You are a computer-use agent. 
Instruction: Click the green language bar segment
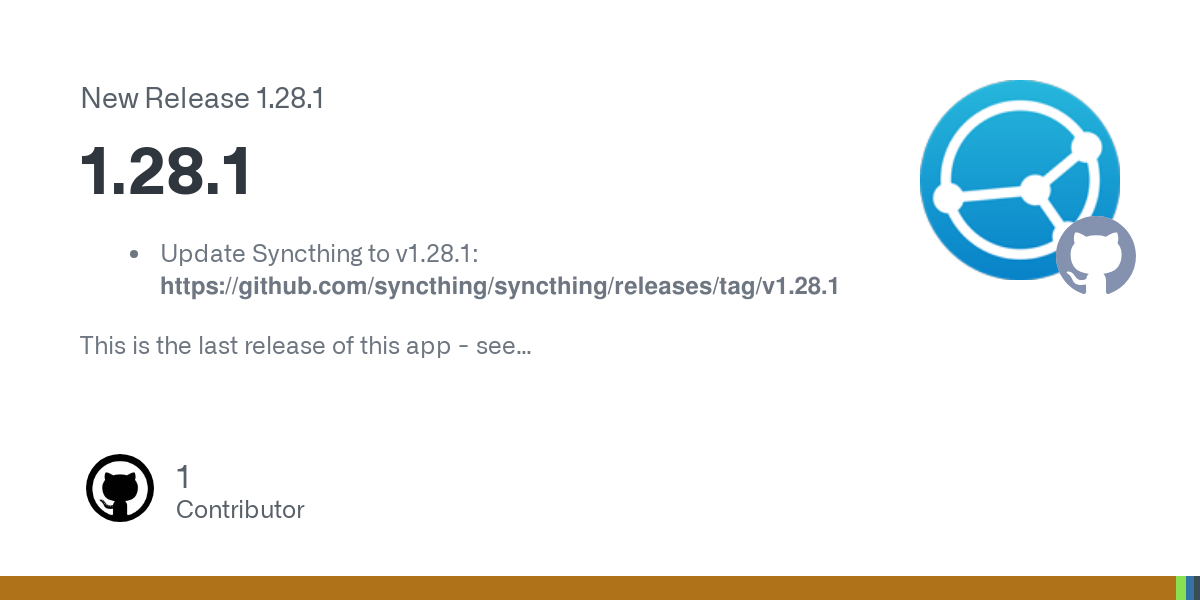coord(1180,588)
